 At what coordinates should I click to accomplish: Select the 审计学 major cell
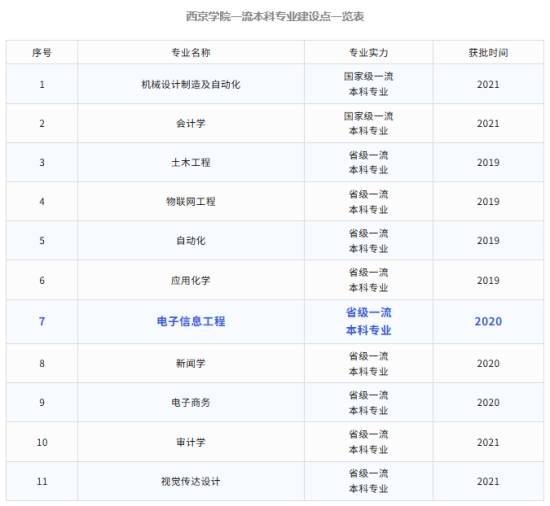[x=191, y=442]
